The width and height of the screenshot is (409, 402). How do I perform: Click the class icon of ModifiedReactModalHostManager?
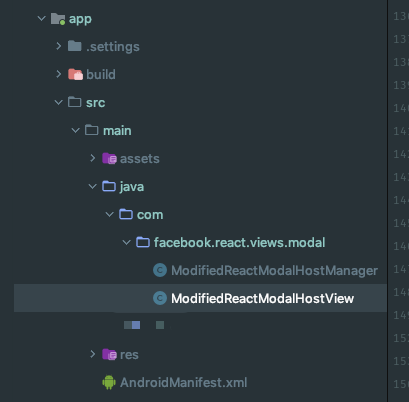[160, 270]
